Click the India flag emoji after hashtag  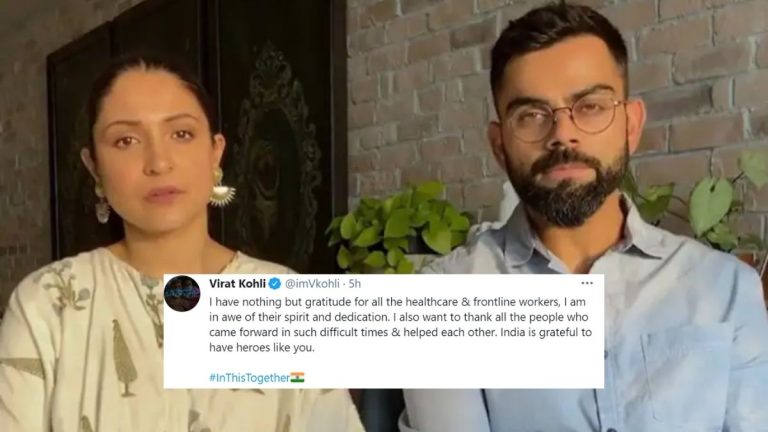297,377
